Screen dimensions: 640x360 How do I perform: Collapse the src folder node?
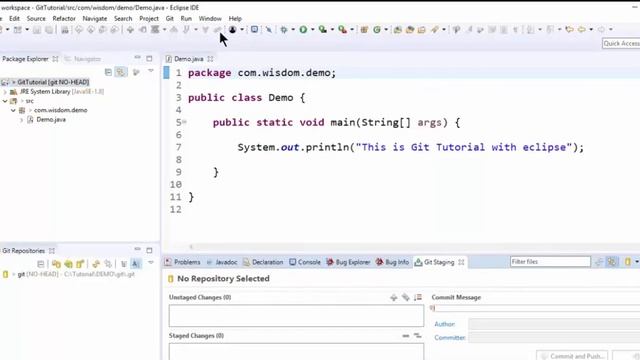click(x=5, y=101)
